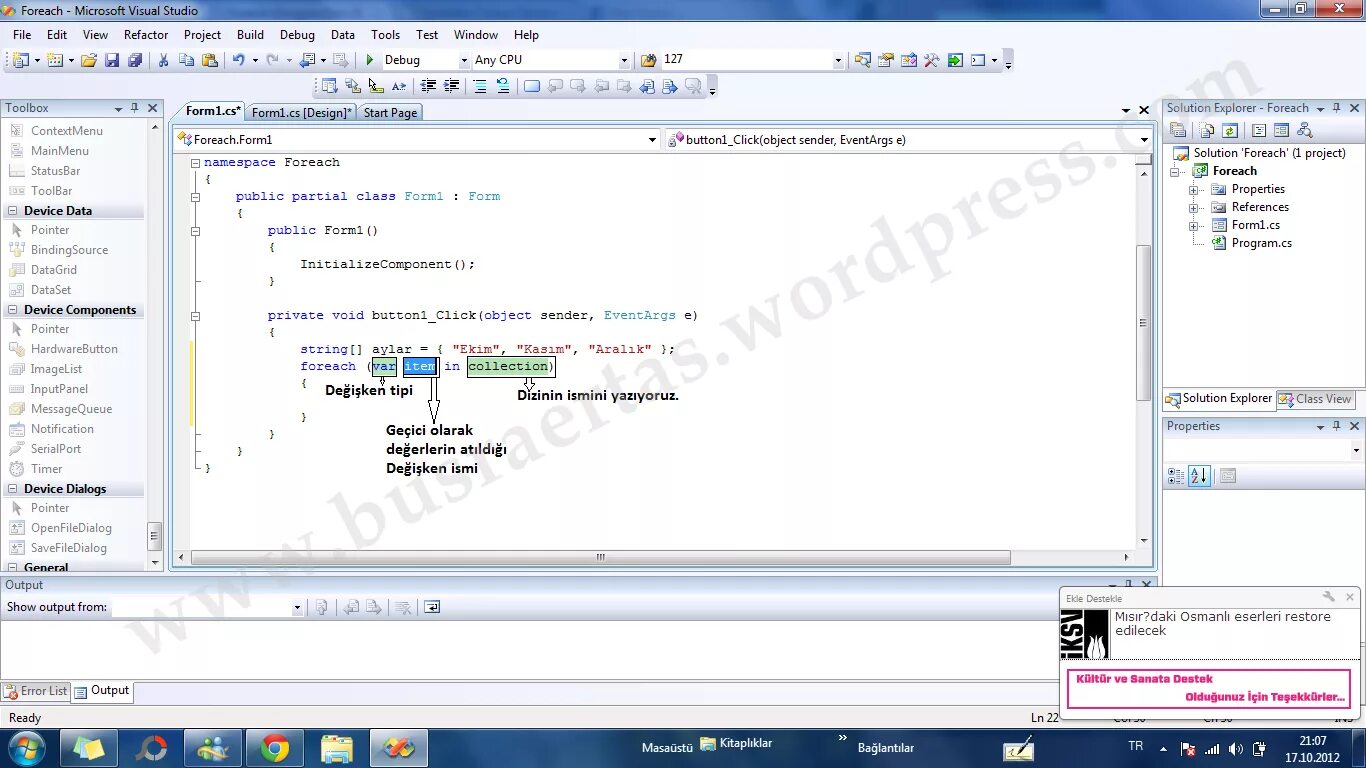The image size is (1366, 768).
Task: Click the Copy icon in the toolbar
Action: tap(186, 60)
